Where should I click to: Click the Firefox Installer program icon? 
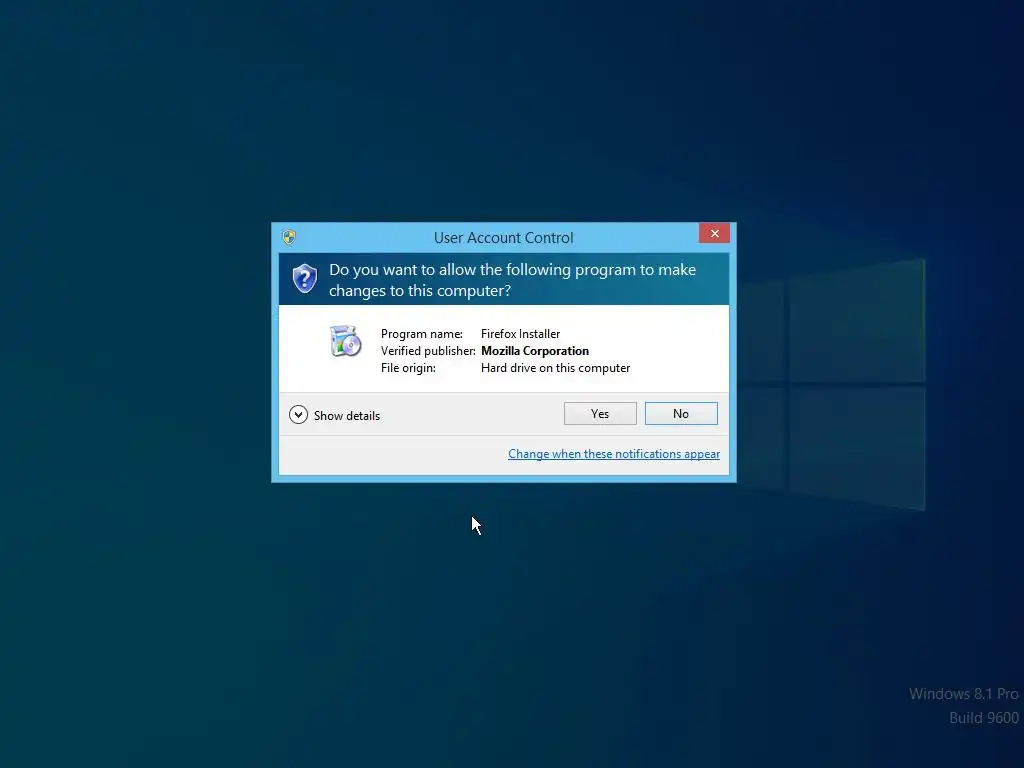(x=345, y=341)
